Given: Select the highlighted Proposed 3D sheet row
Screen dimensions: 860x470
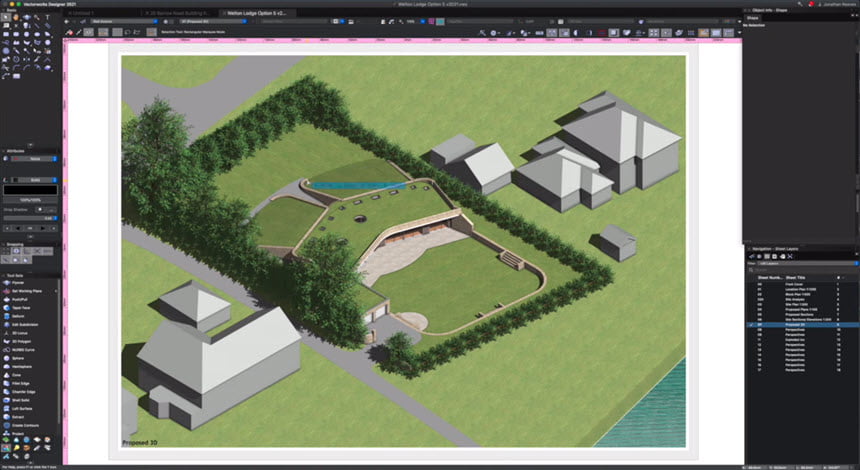Looking at the screenshot, I should (x=802, y=325).
